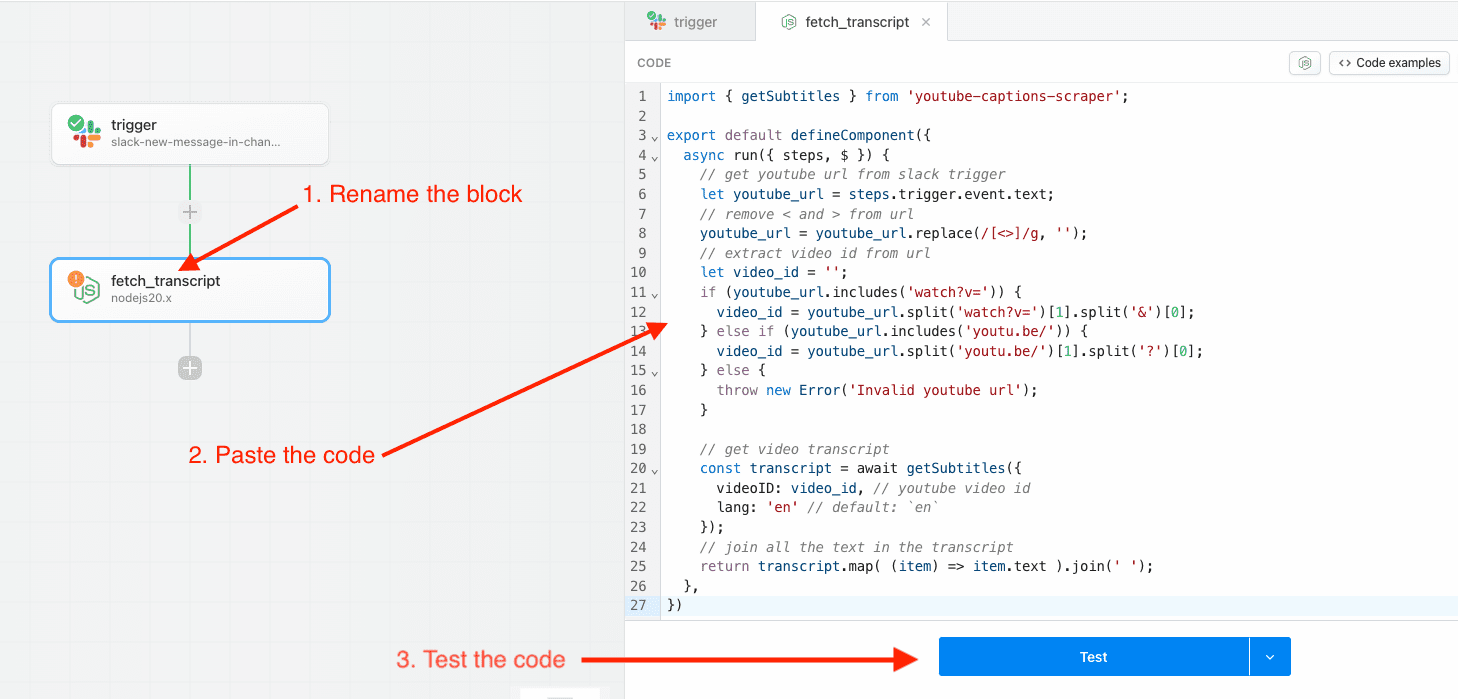Open the Code examples panel

pyautogui.click(x=1389, y=62)
